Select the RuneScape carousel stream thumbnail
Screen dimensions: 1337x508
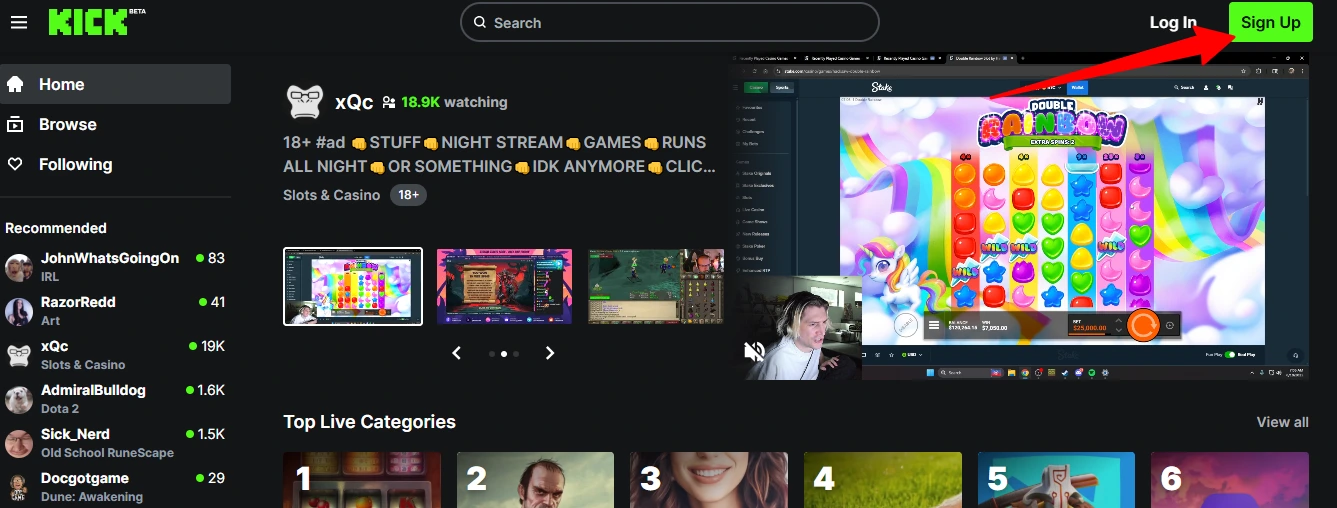[656, 286]
